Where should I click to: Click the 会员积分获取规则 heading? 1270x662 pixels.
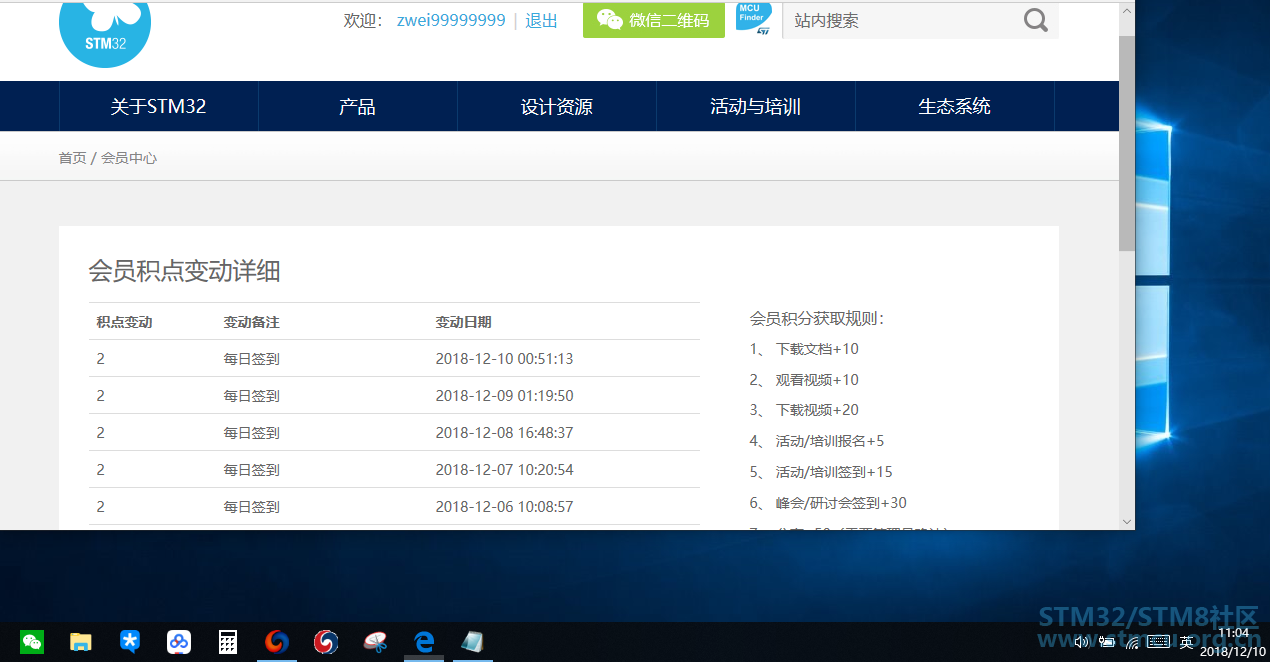[x=817, y=319]
